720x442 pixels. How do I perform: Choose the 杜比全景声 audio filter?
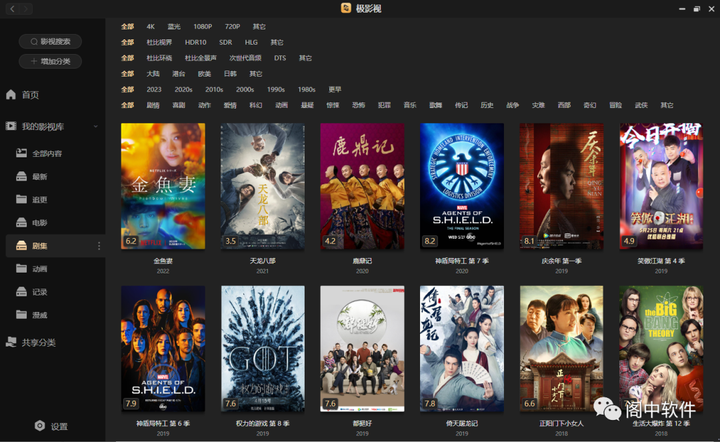(204, 58)
